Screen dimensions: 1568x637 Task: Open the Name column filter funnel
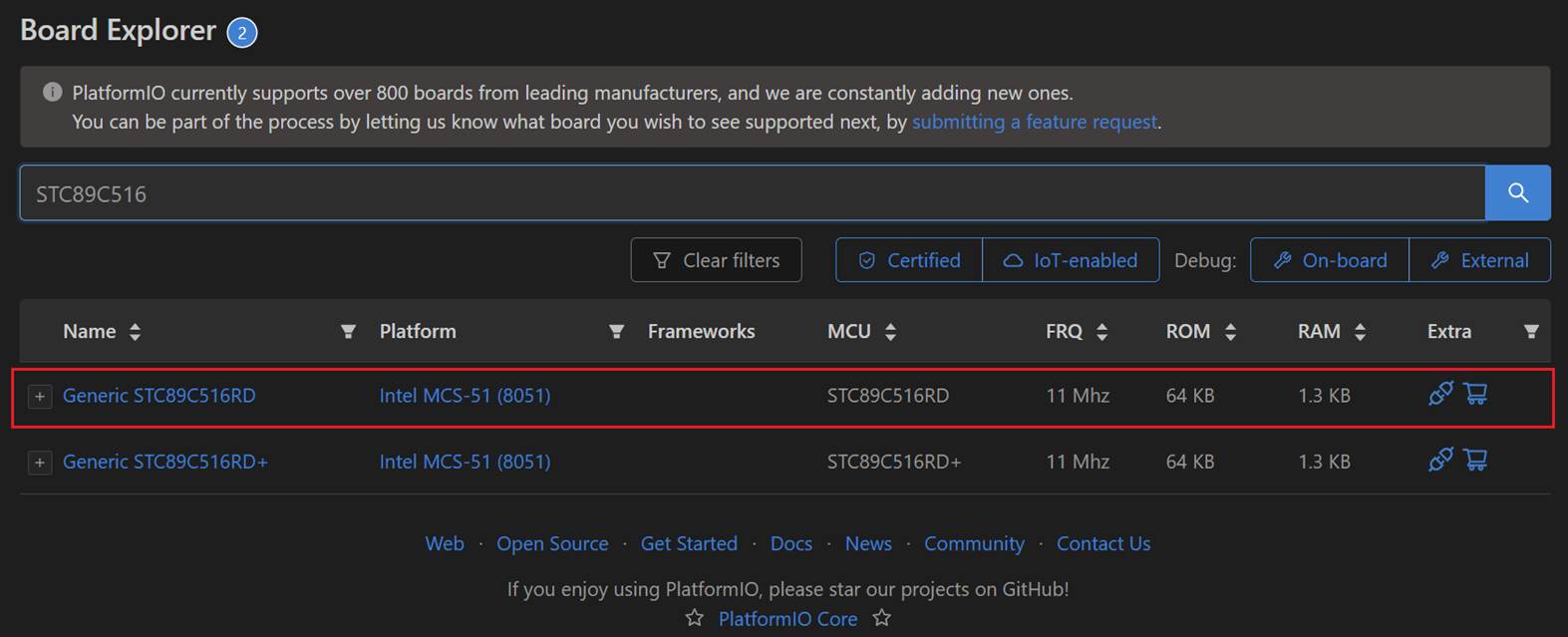click(348, 331)
